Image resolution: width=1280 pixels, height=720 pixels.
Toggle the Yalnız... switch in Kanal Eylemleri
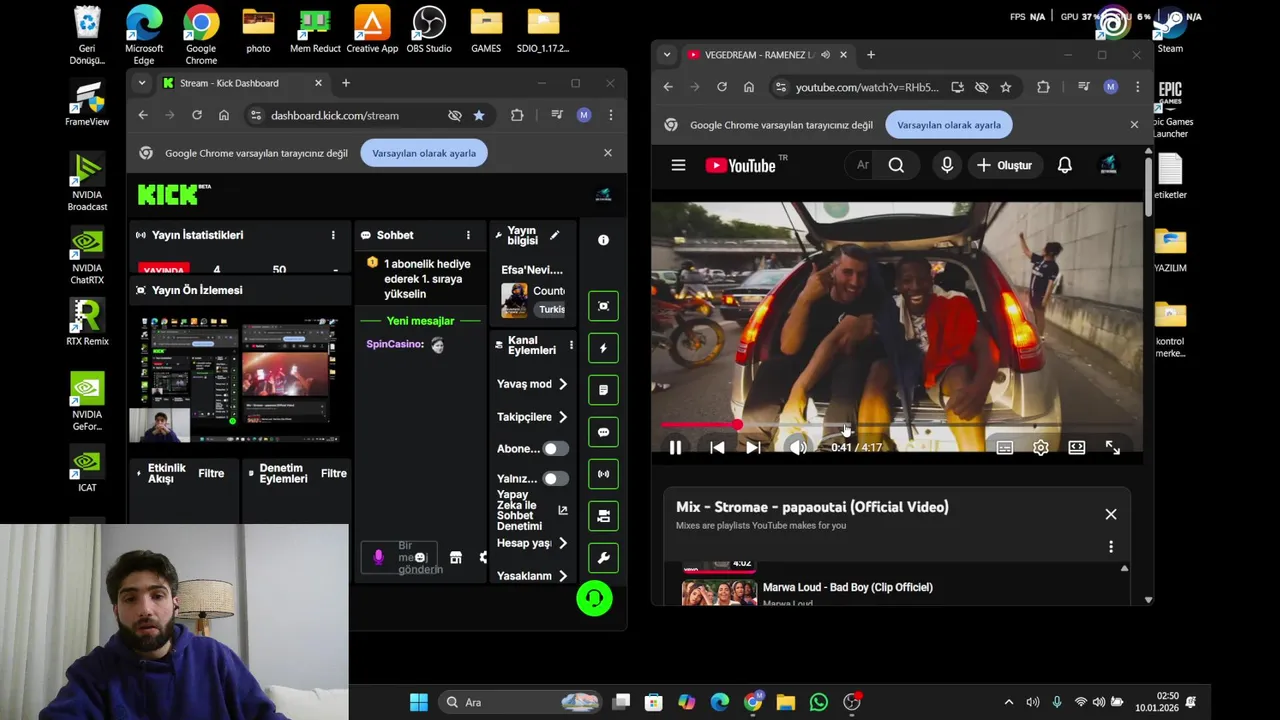pyautogui.click(x=555, y=479)
